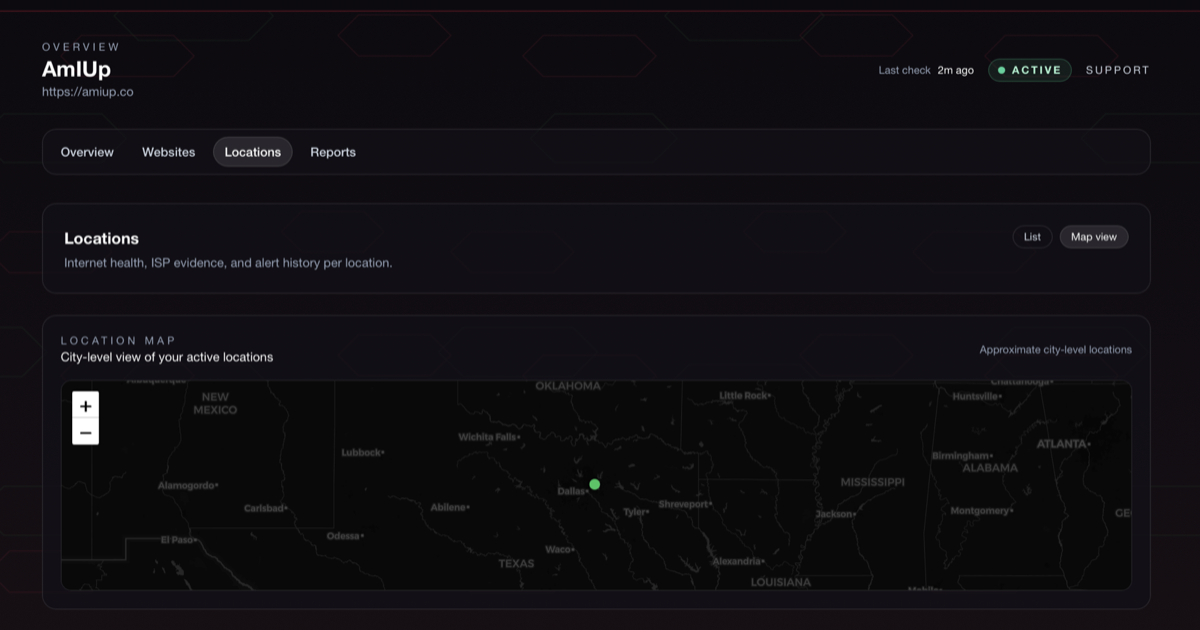1200x630 pixels.
Task: Click the map zoom out button
Action: point(85,432)
